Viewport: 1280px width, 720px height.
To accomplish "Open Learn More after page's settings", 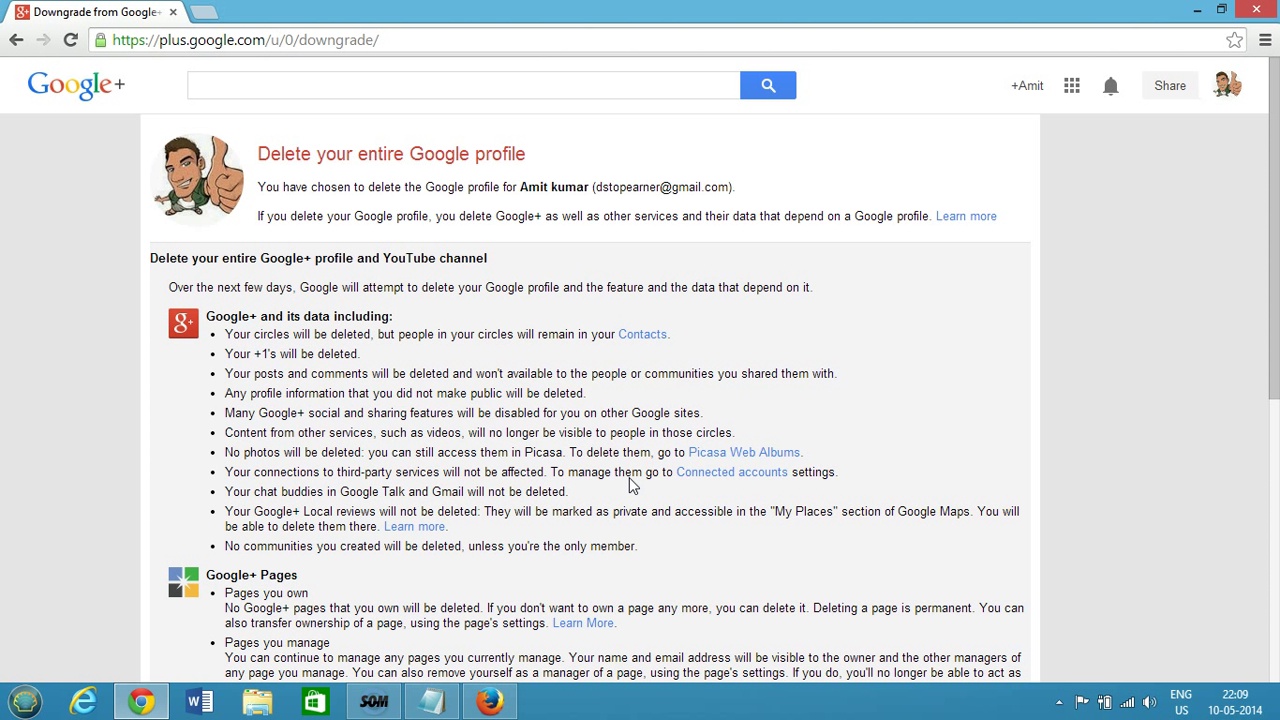I will [x=583, y=623].
